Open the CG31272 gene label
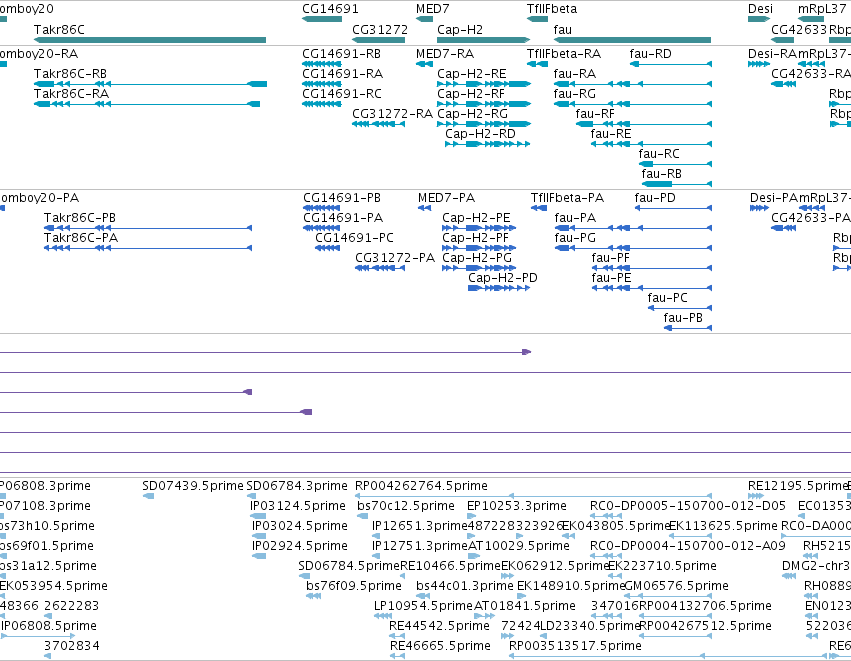The width and height of the screenshot is (851, 661). pos(380,29)
